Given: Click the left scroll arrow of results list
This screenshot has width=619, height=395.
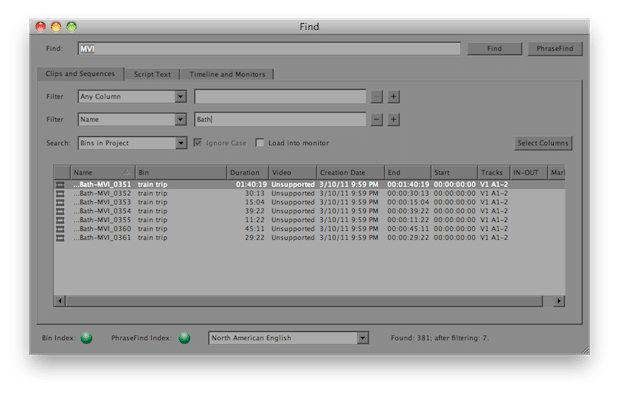Looking at the screenshot, I should tap(60, 301).
